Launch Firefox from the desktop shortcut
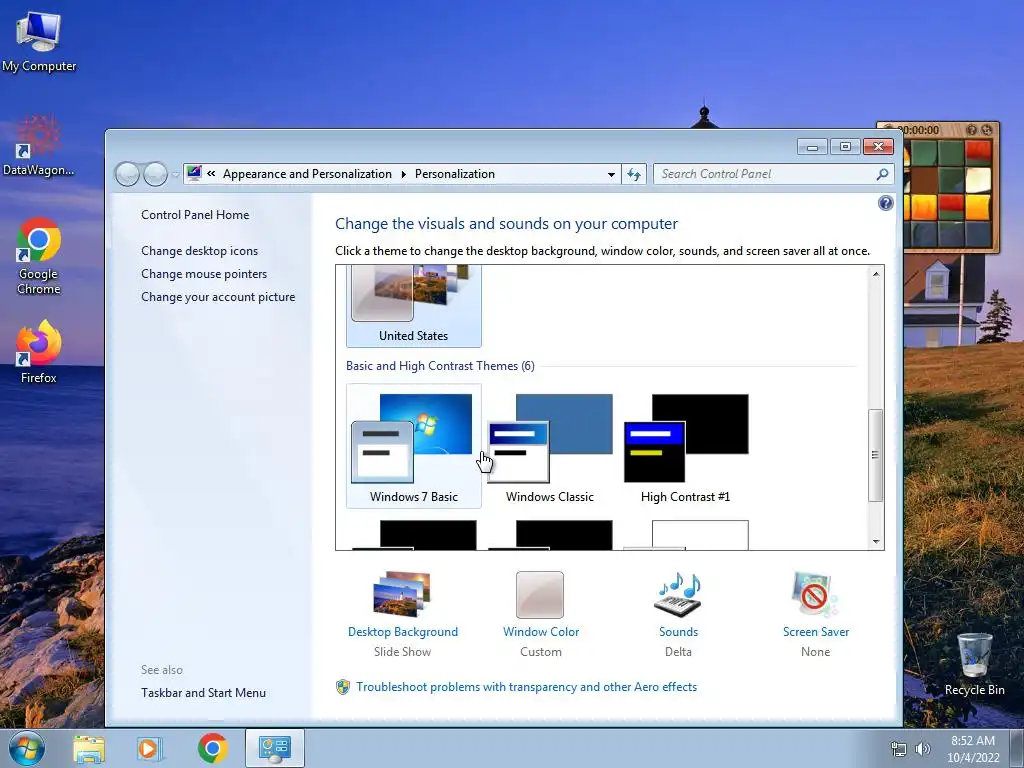This screenshot has width=1024, height=768. (x=39, y=351)
